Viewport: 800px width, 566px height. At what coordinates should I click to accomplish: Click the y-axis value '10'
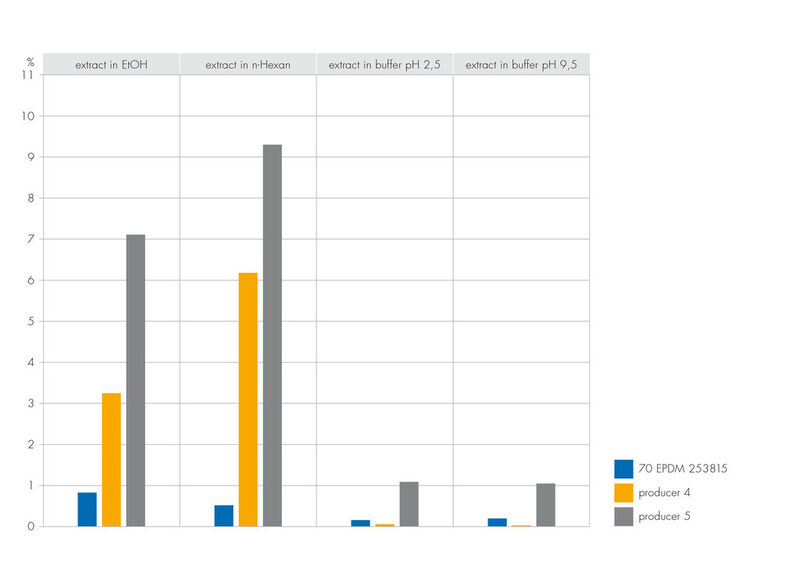click(28, 116)
